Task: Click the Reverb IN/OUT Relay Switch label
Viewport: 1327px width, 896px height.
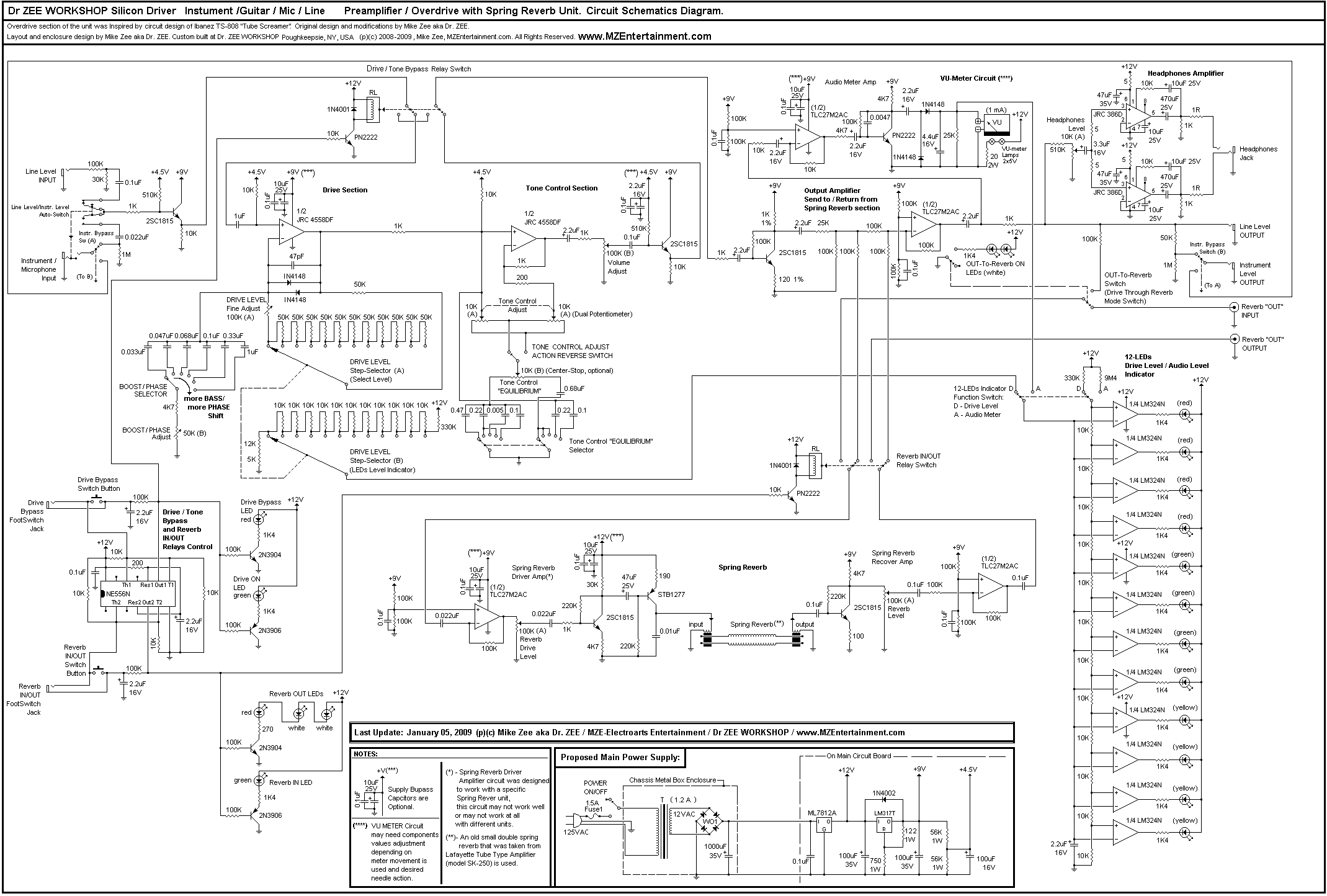Action: tap(918, 460)
